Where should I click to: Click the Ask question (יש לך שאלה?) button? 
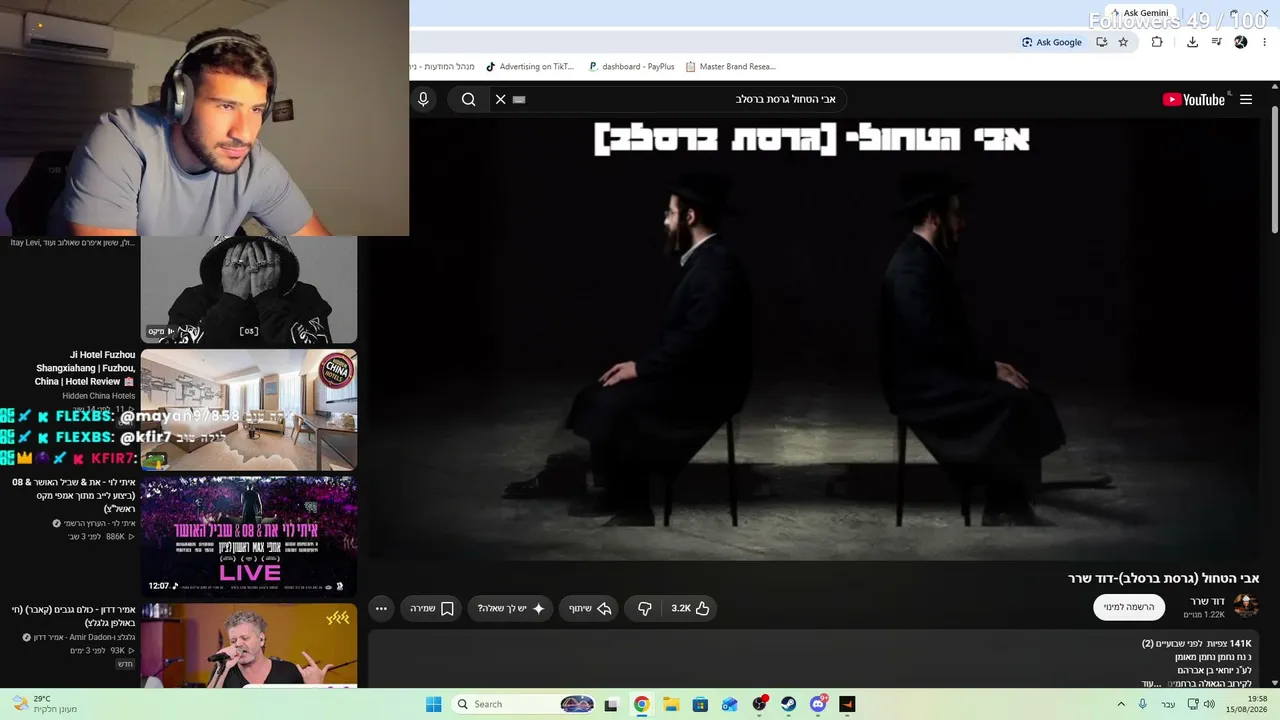click(x=511, y=608)
